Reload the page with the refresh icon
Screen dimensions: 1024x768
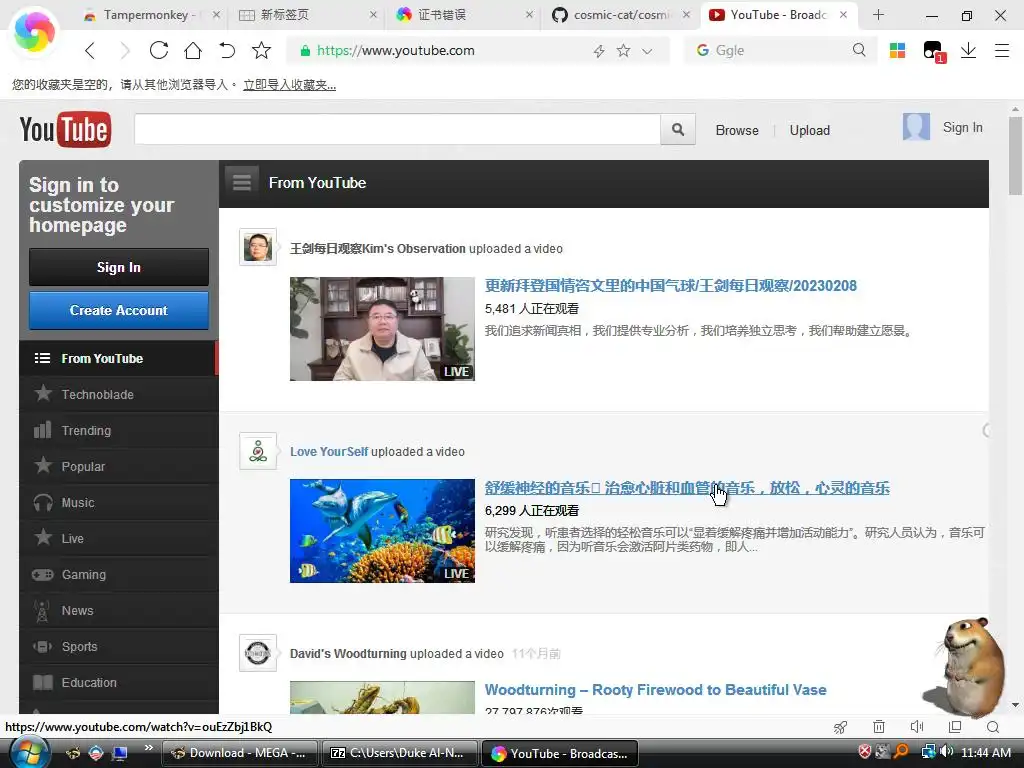[159, 50]
